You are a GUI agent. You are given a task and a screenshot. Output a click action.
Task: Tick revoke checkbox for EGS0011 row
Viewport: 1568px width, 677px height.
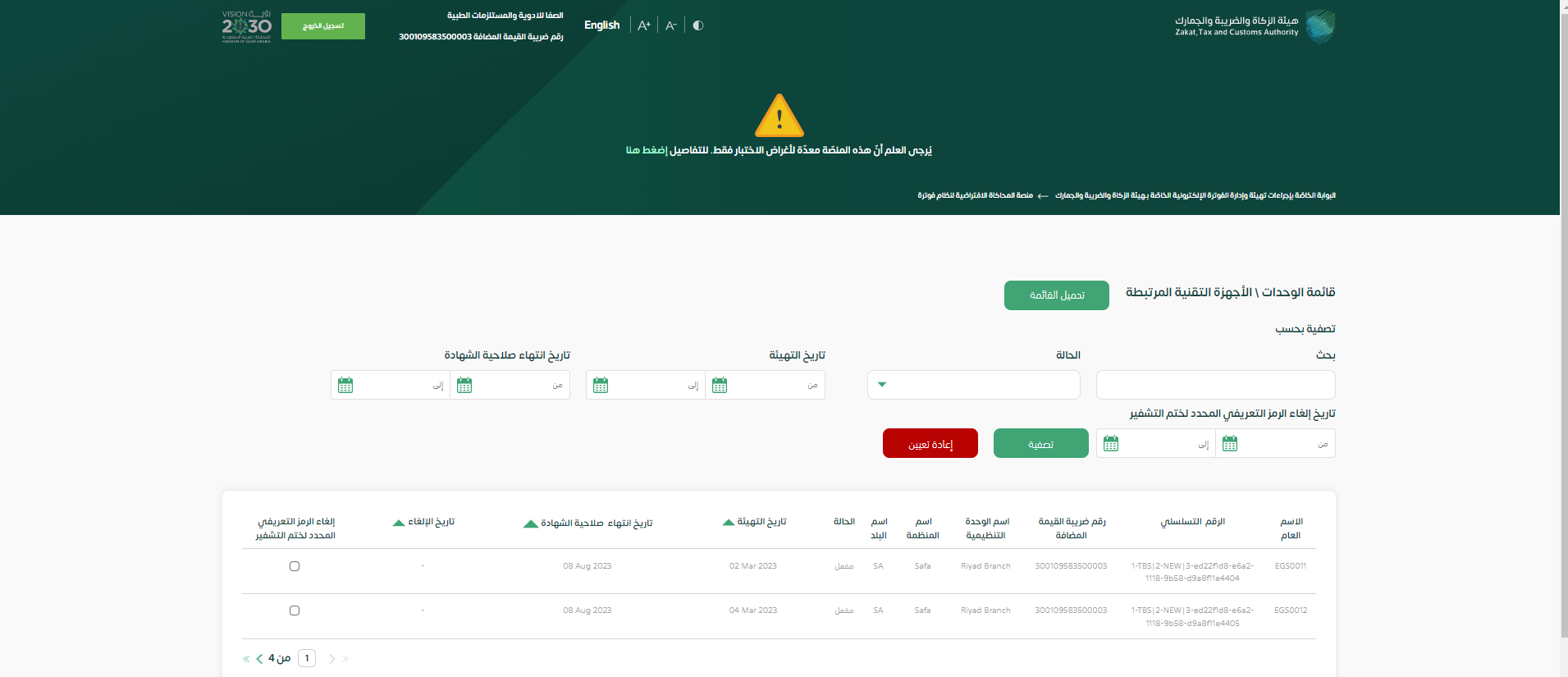(x=295, y=566)
